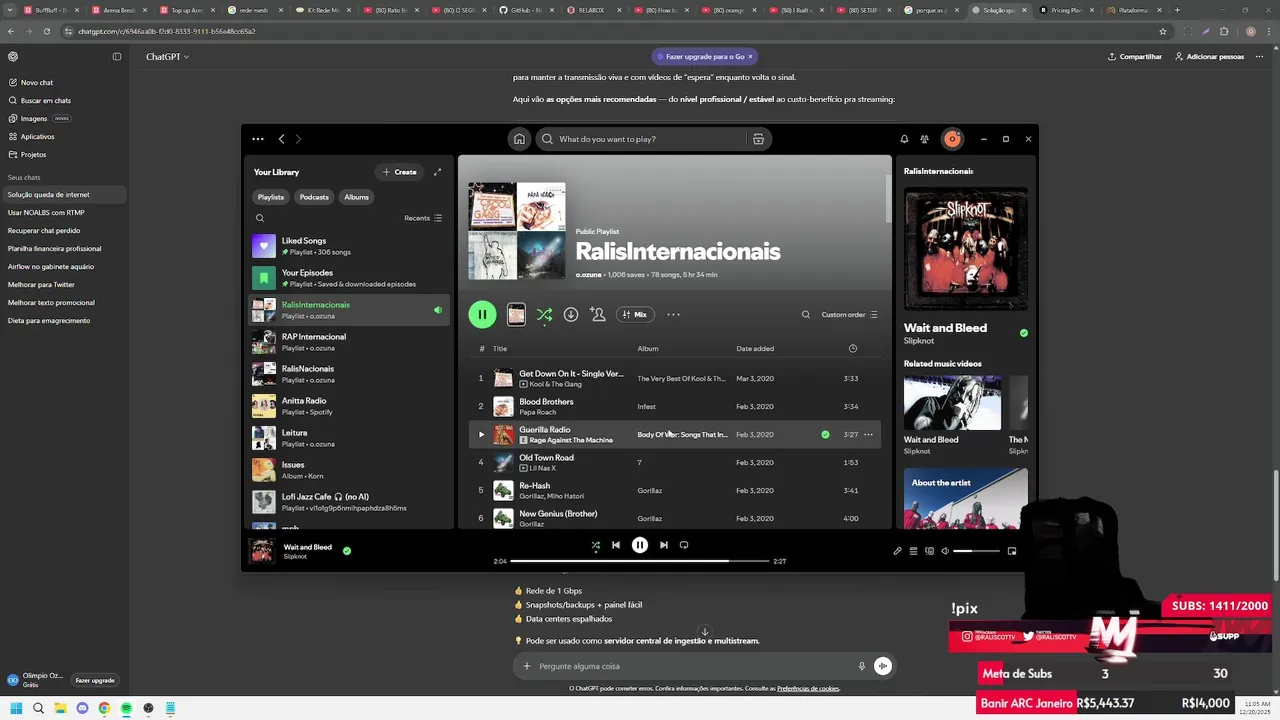This screenshot has width=1280, height=720.
Task: Open the About the artist card
Action: (x=965, y=498)
